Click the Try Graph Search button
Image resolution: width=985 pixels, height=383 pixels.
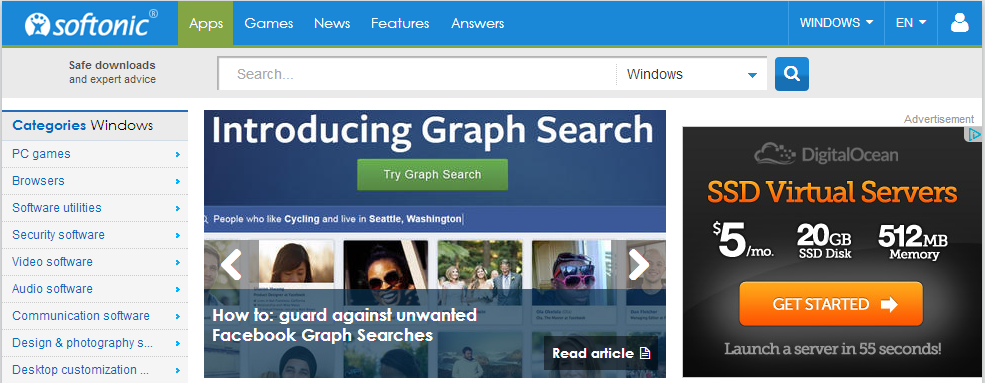click(x=432, y=175)
